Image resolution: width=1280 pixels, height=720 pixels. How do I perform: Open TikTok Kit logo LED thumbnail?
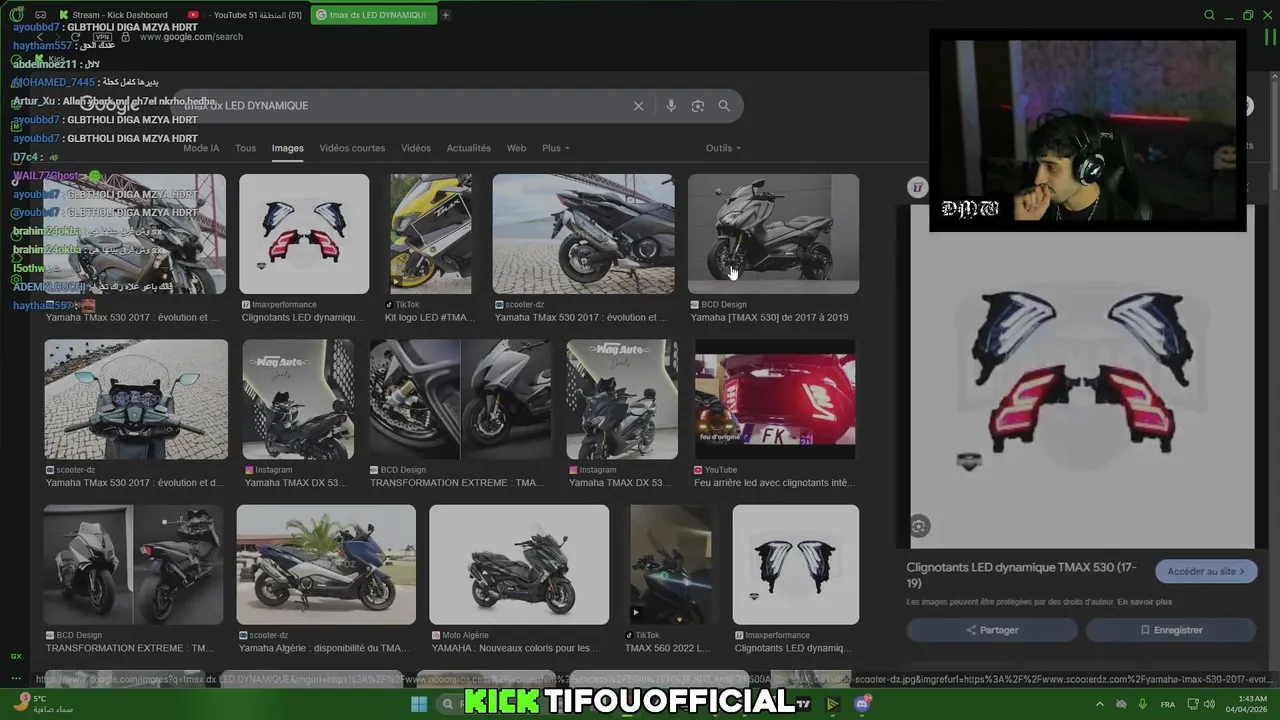pyautogui.click(x=430, y=234)
